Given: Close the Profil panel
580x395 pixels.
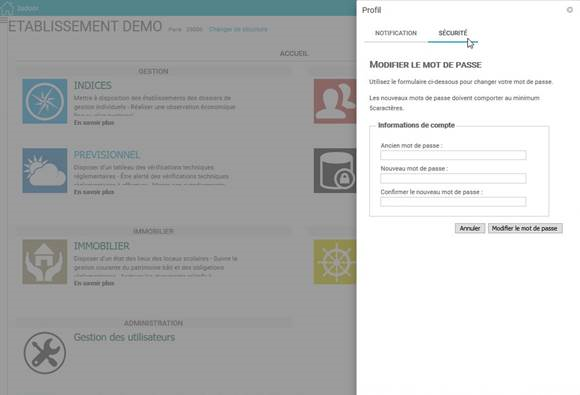Looking at the screenshot, I should click(x=570, y=10).
